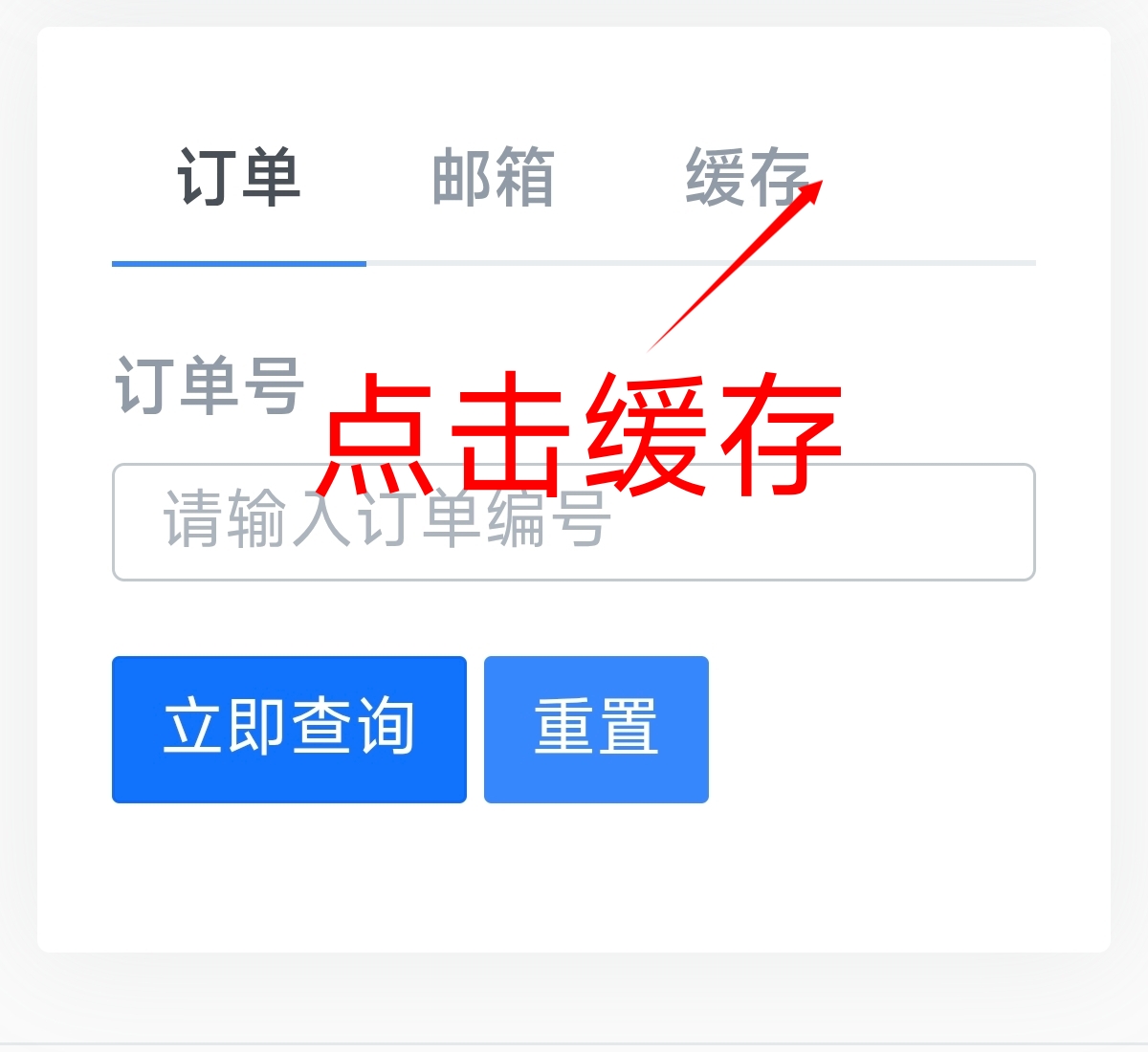Click the 订单号 field label

pos(210,385)
